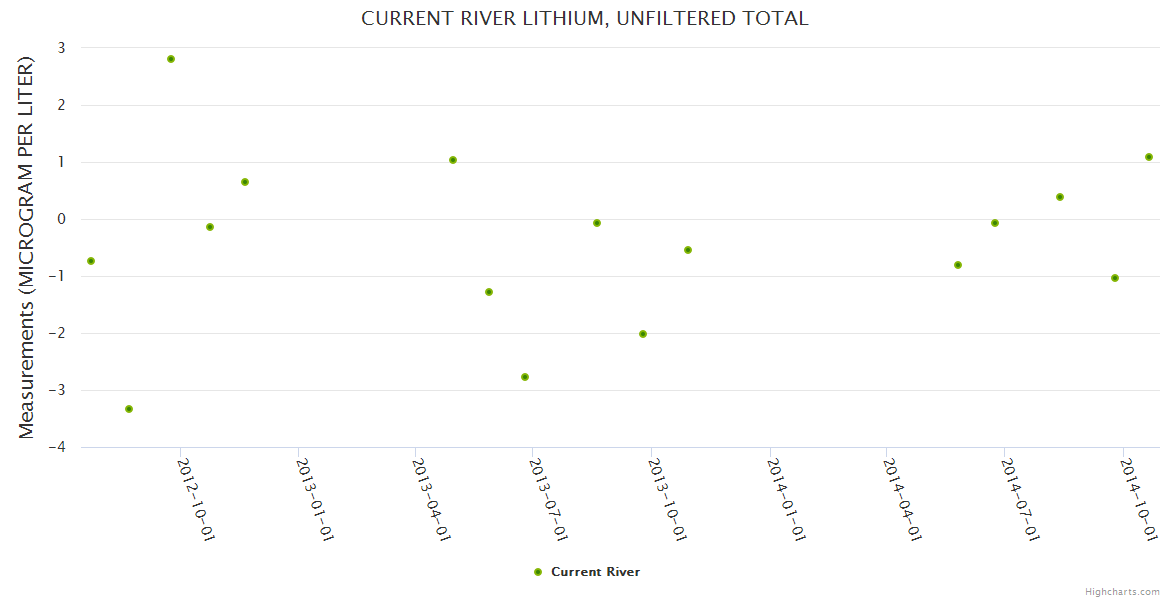Toggle the Current River series legend label
1170x600 pixels.
[x=595, y=572]
